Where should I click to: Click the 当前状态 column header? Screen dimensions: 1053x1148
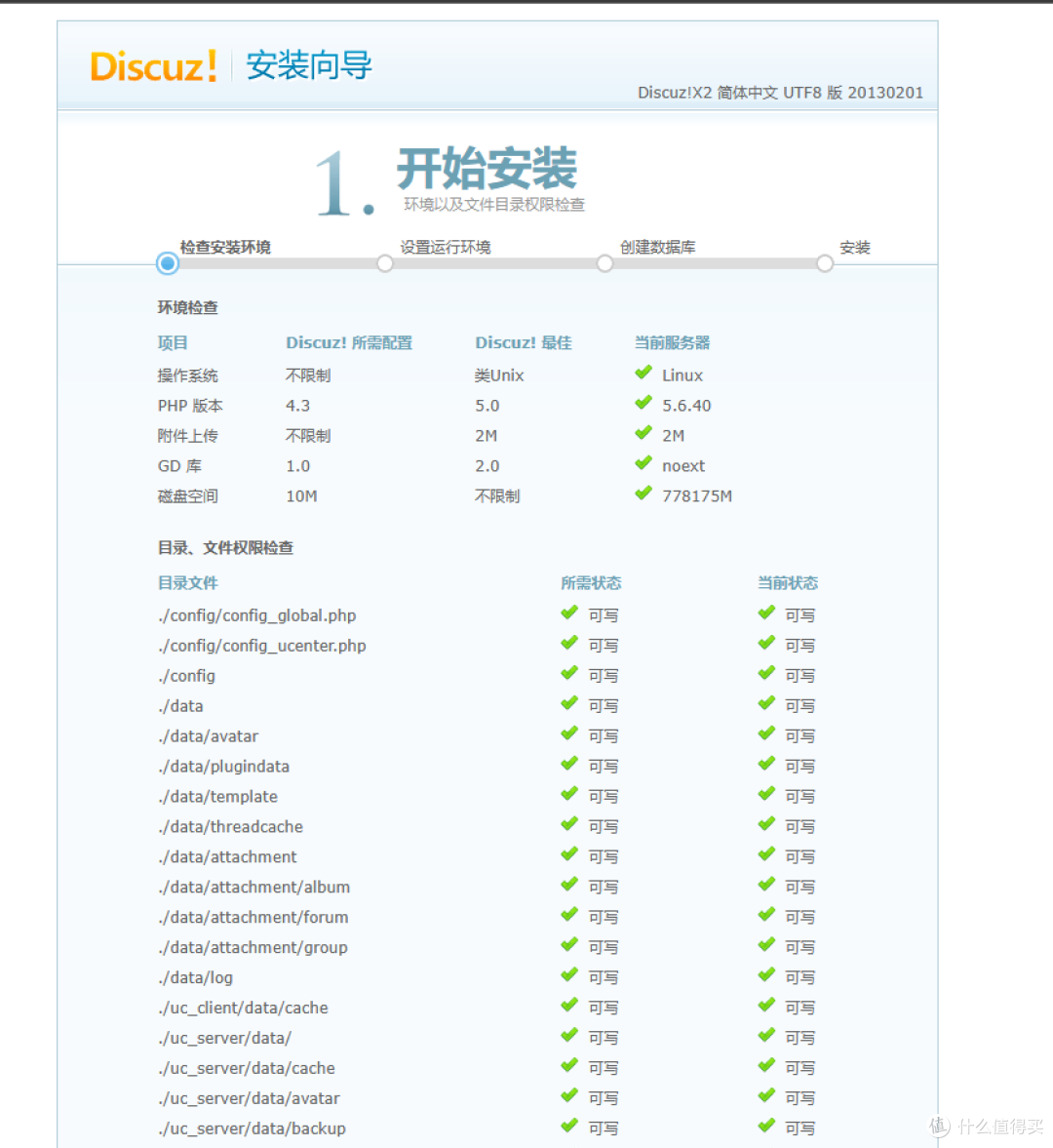pyautogui.click(x=788, y=583)
